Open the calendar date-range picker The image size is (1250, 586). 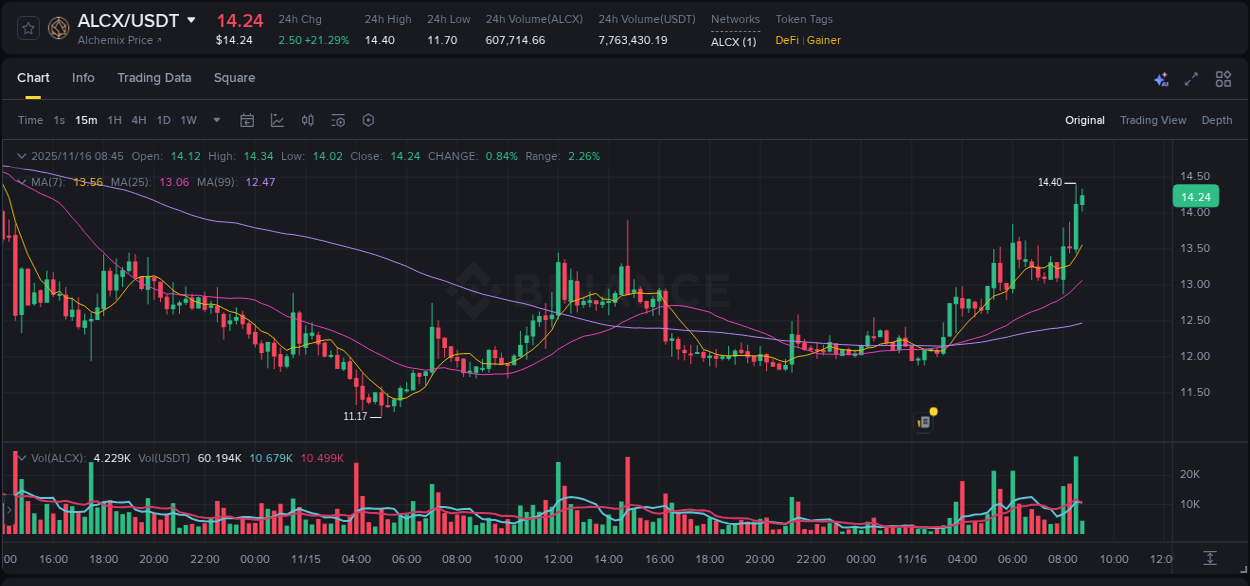(247, 120)
